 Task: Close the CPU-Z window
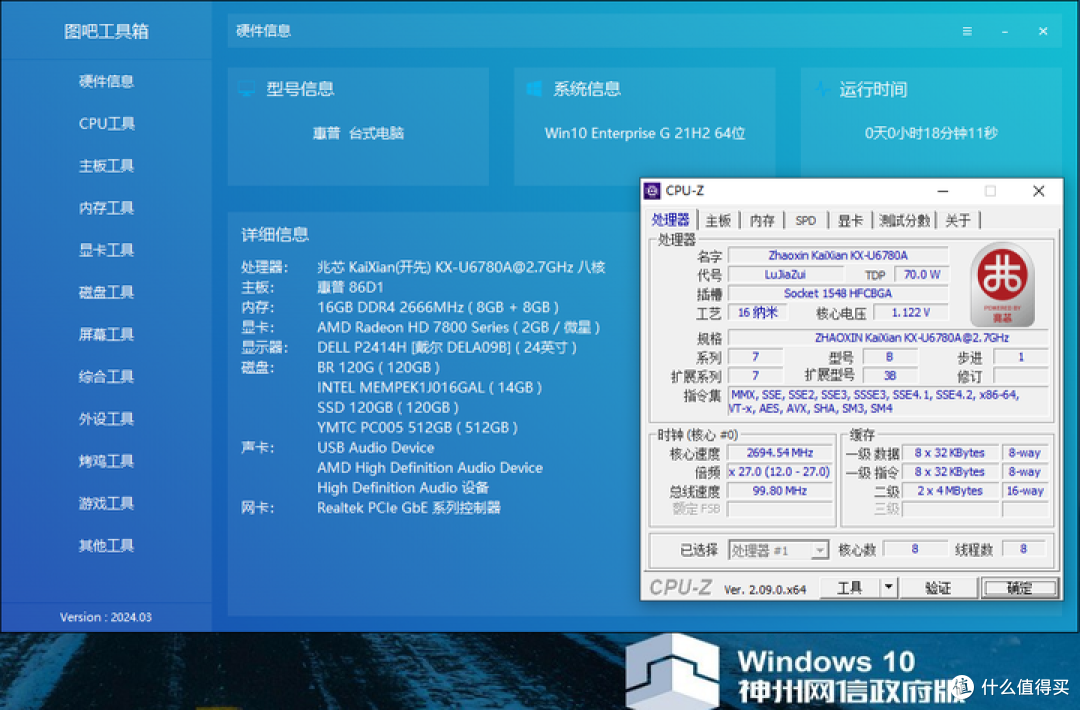click(1039, 191)
